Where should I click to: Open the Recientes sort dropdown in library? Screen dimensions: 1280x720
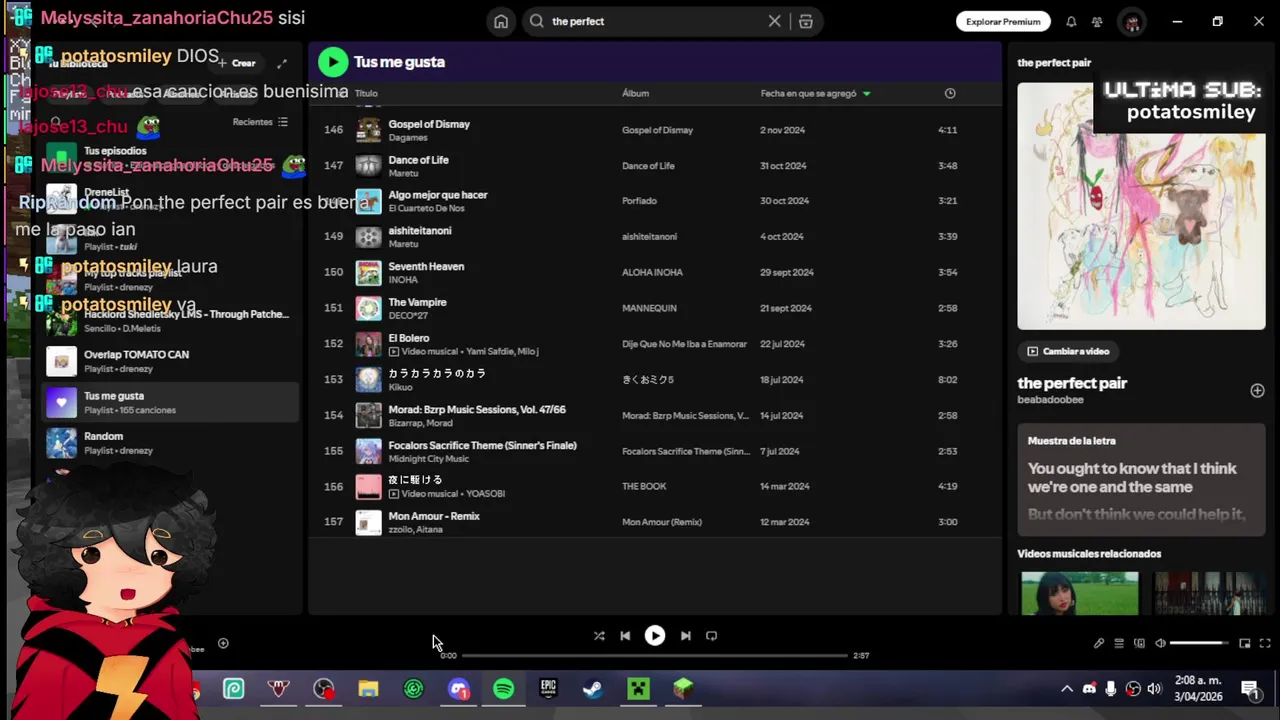[x=260, y=122]
